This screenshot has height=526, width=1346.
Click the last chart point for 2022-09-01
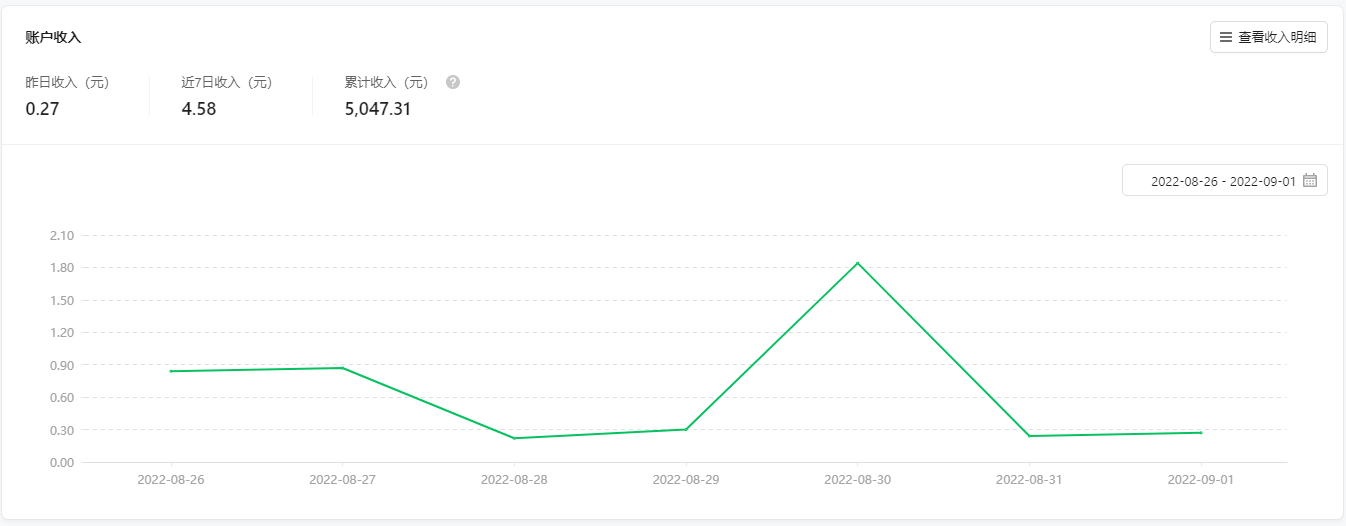(x=1200, y=433)
